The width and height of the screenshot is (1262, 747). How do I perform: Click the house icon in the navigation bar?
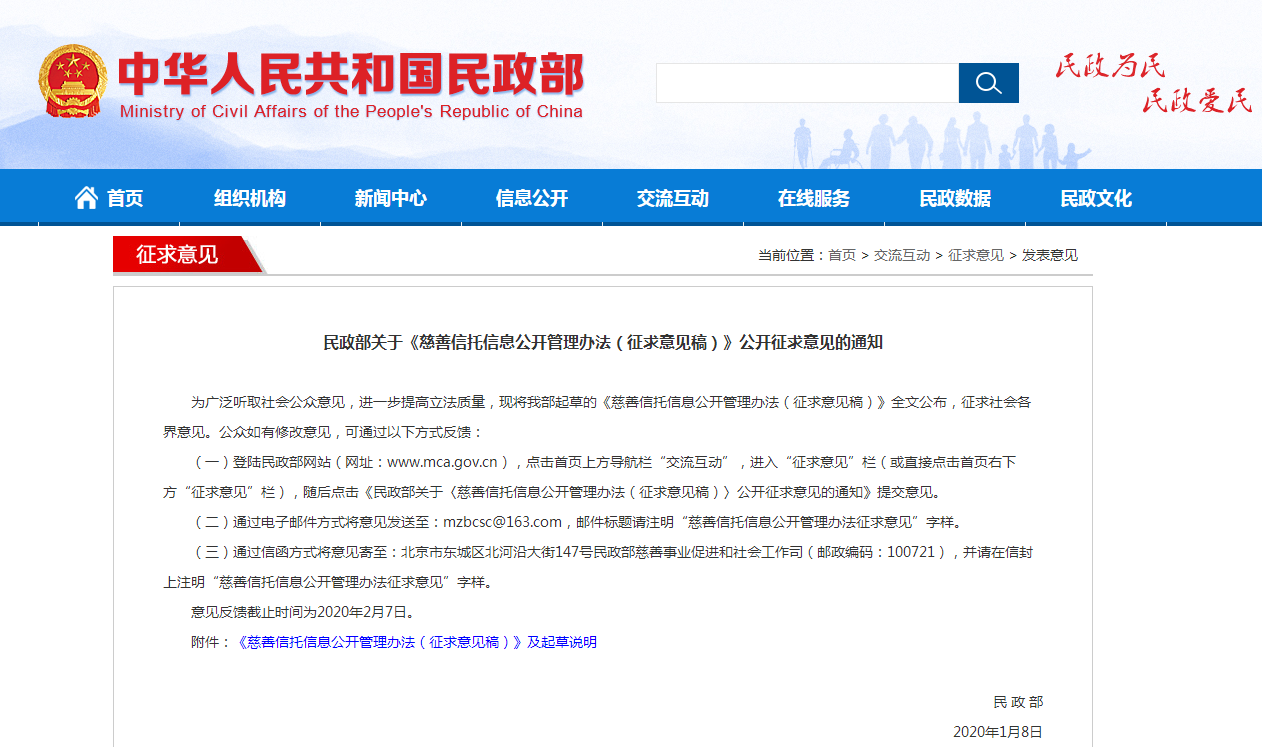86,198
